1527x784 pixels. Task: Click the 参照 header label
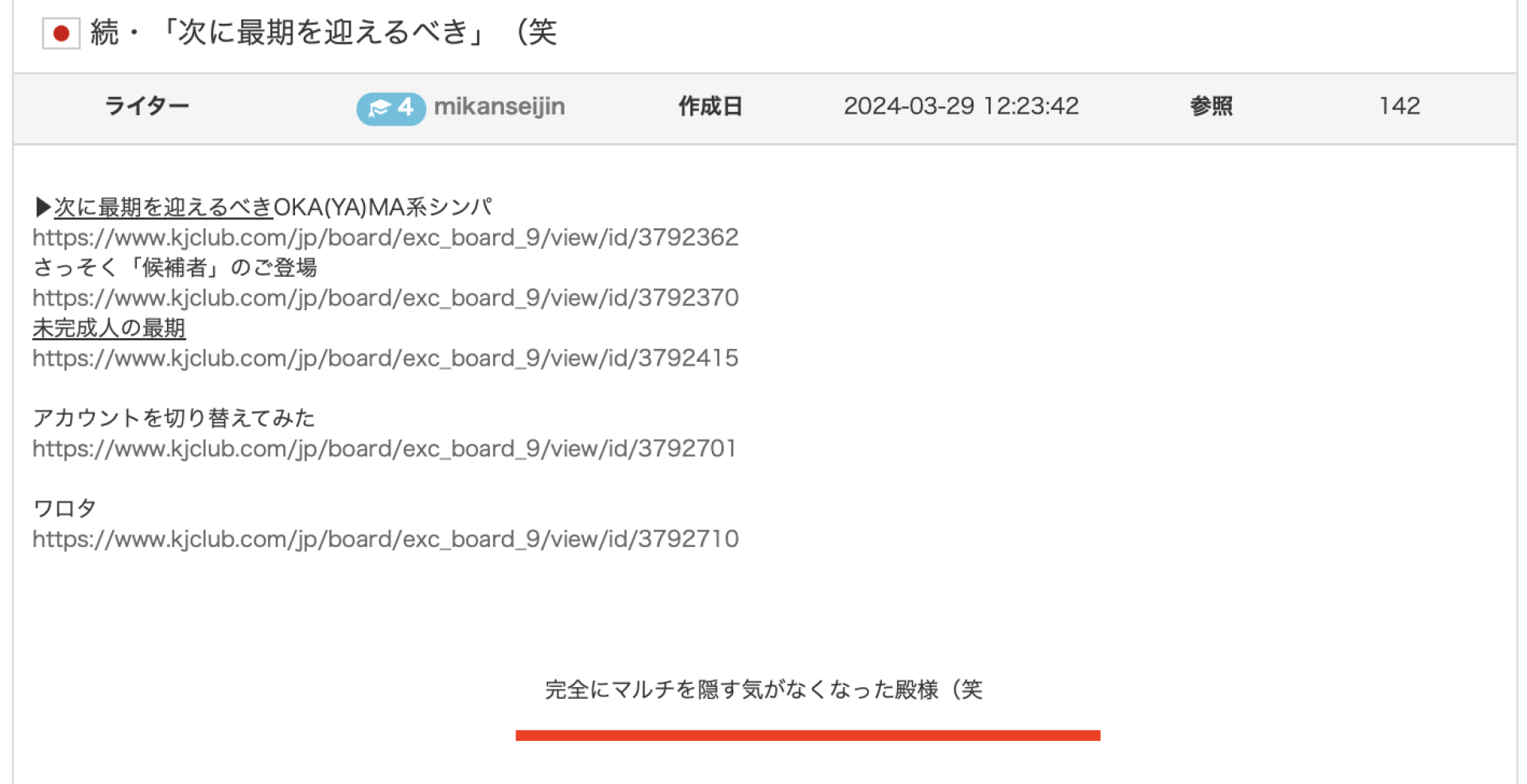[1210, 107]
